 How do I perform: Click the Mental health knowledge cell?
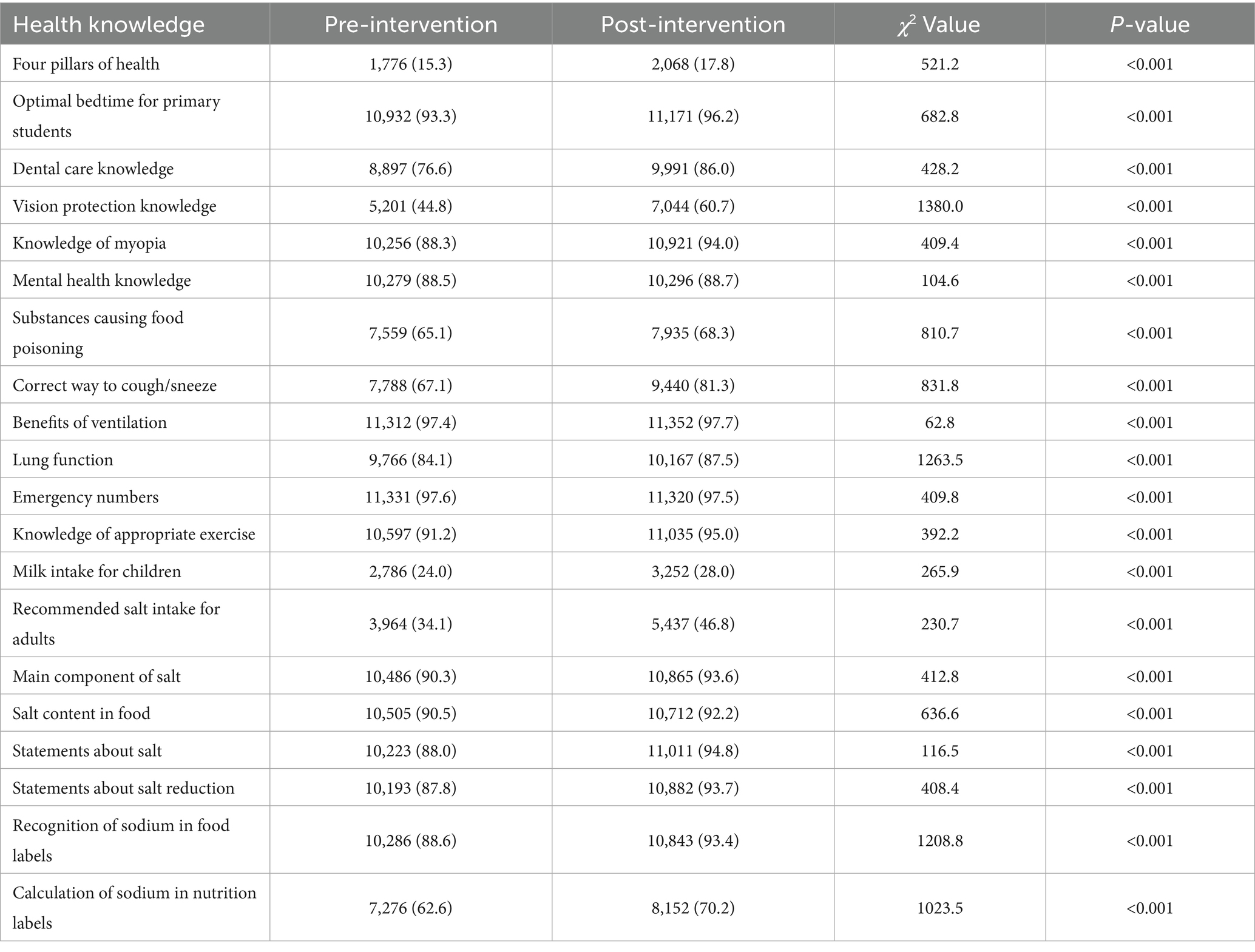click(102, 280)
